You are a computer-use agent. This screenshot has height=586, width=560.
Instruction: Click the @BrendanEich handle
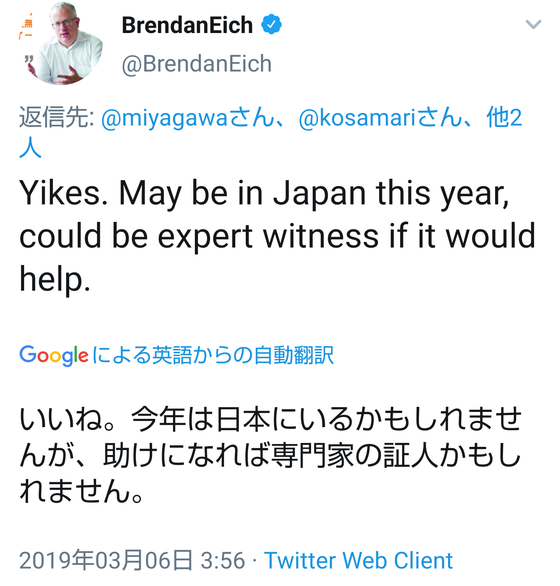pos(197,64)
